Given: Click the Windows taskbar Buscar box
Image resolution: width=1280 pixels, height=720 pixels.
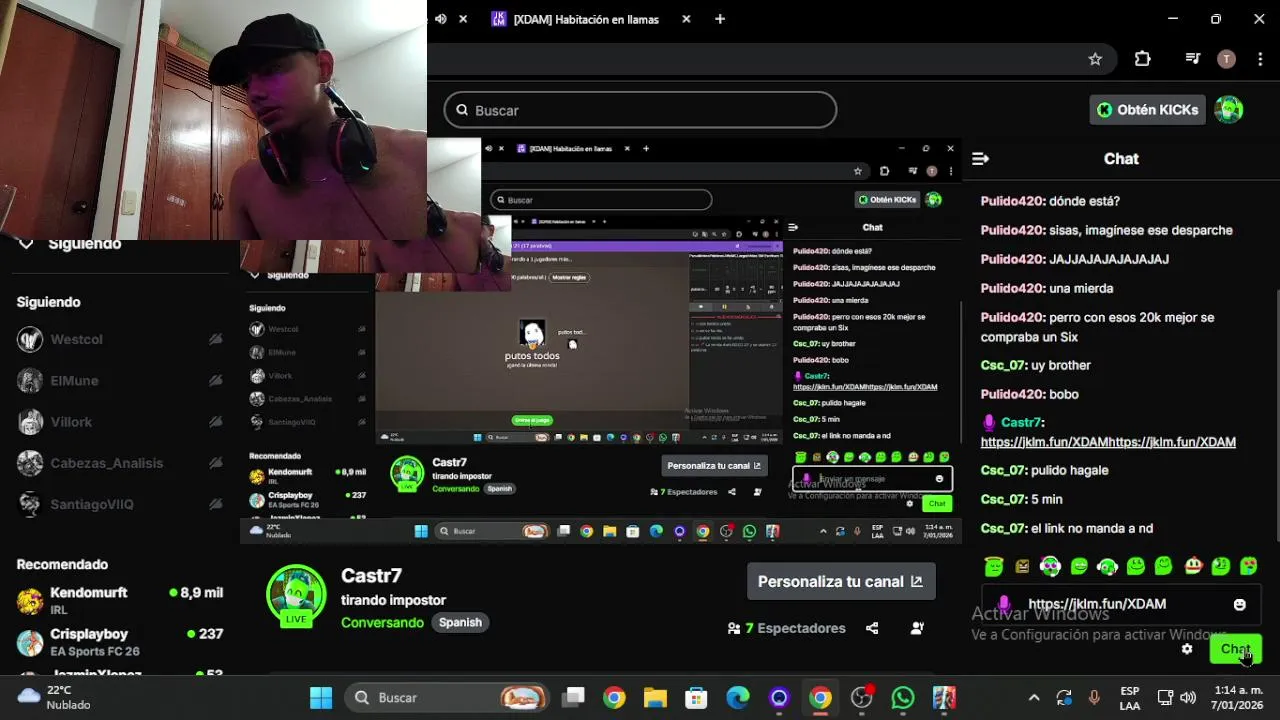Looking at the screenshot, I should pyautogui.click(x=447, y=697).
